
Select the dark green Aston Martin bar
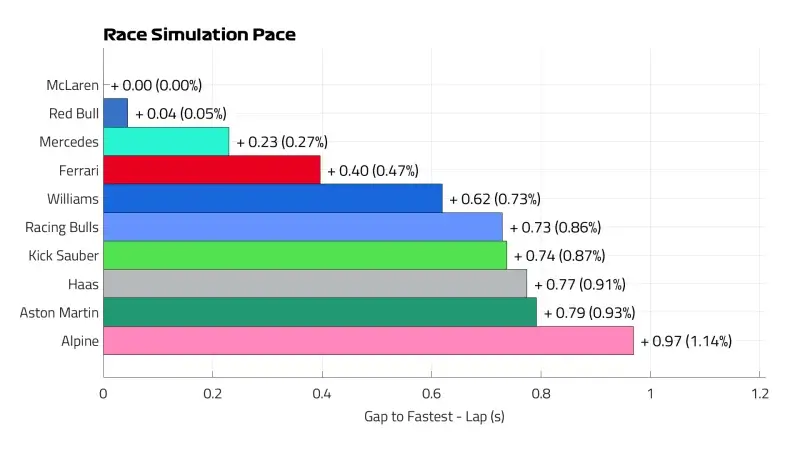point(320,312)
